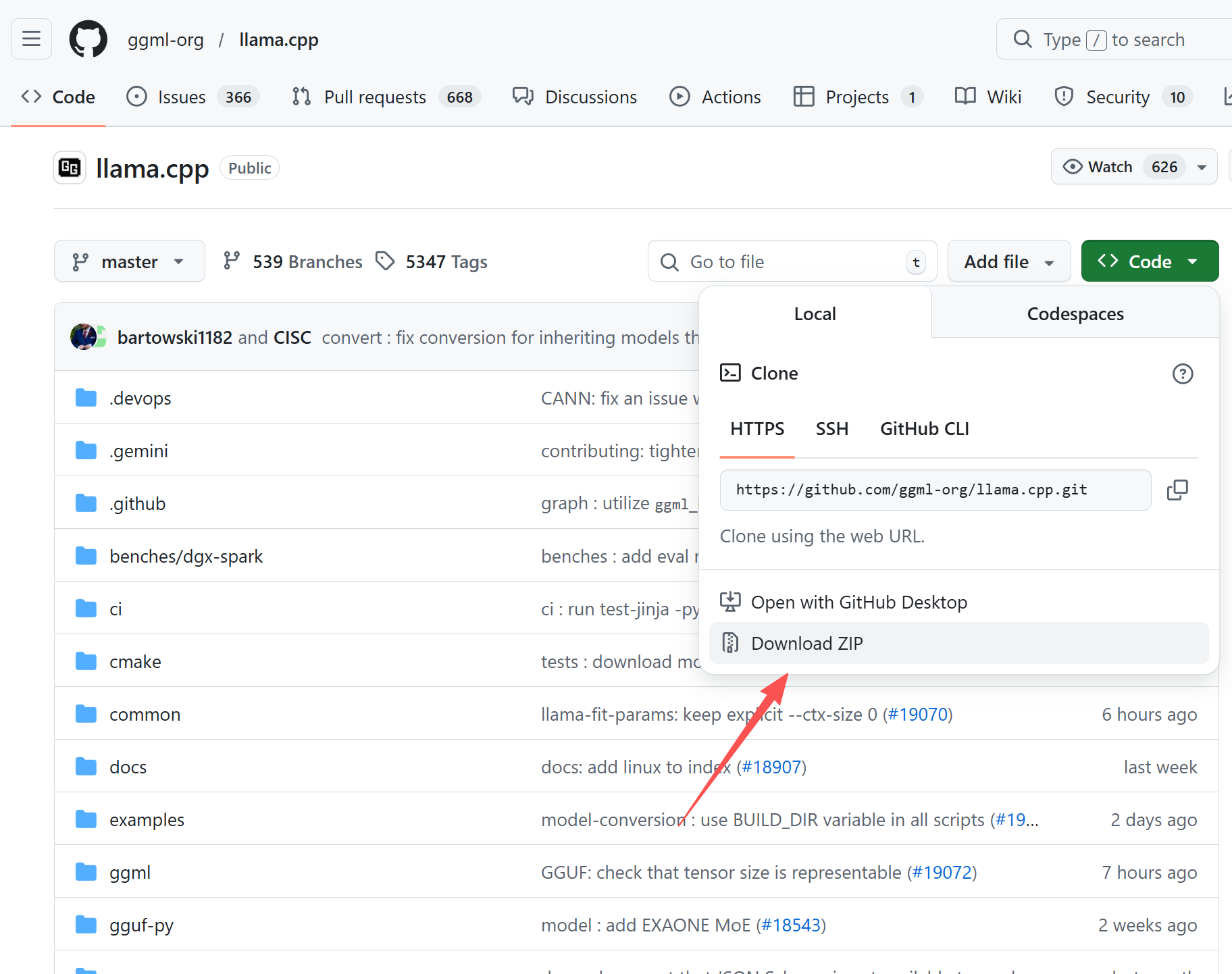Click the benches/dgx-spark folder icon
1232x974 pixels.
click(x=86, y=556)
